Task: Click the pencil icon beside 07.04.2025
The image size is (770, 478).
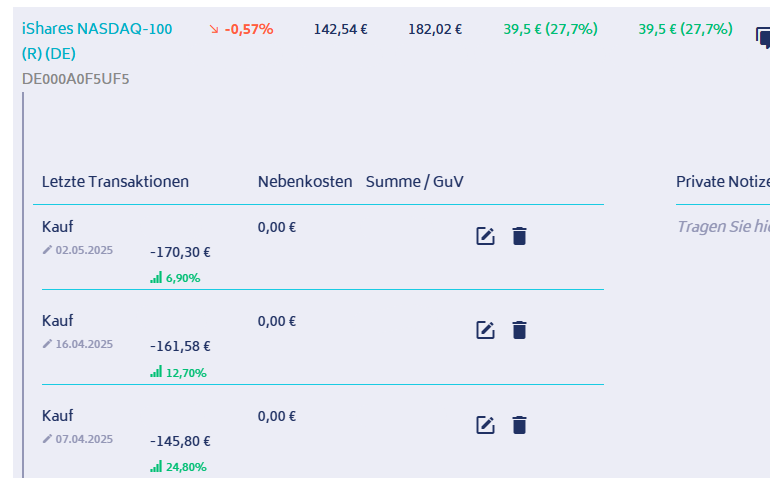Action: pyautogui.click(x=47, y=439)
